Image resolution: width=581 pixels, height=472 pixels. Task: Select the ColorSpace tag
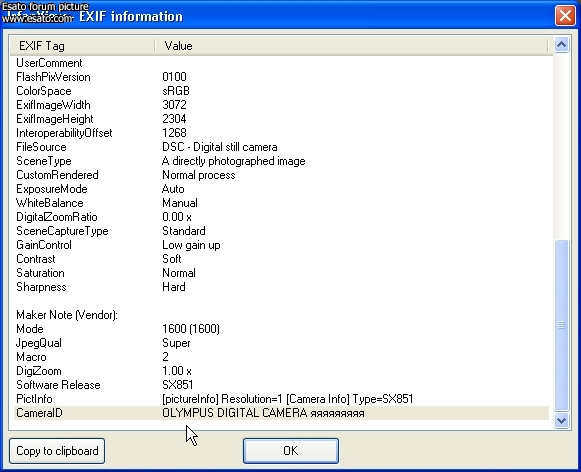tap(44, 91)
